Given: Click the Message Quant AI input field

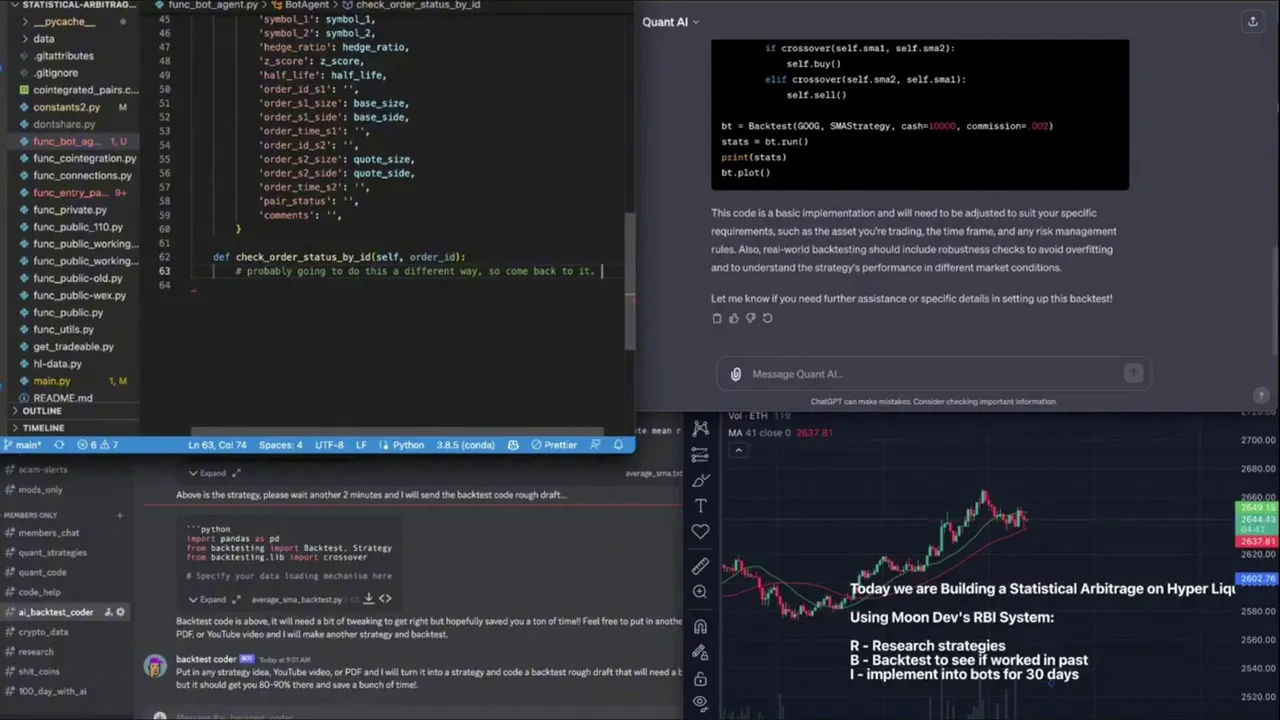Looking at the screenshot, I should coord(935,374).
